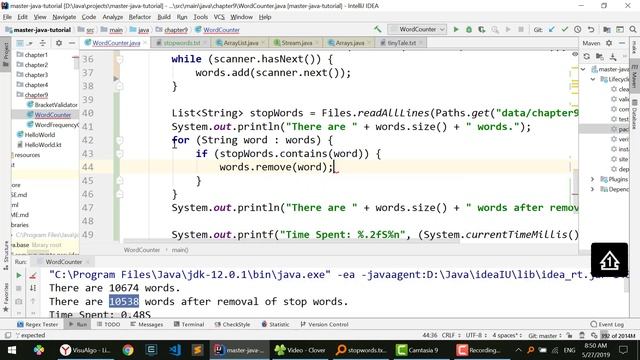Click the Project panel vertical scrollbar
The height and width of the screenshot is (360, 640).
point(76,63)
